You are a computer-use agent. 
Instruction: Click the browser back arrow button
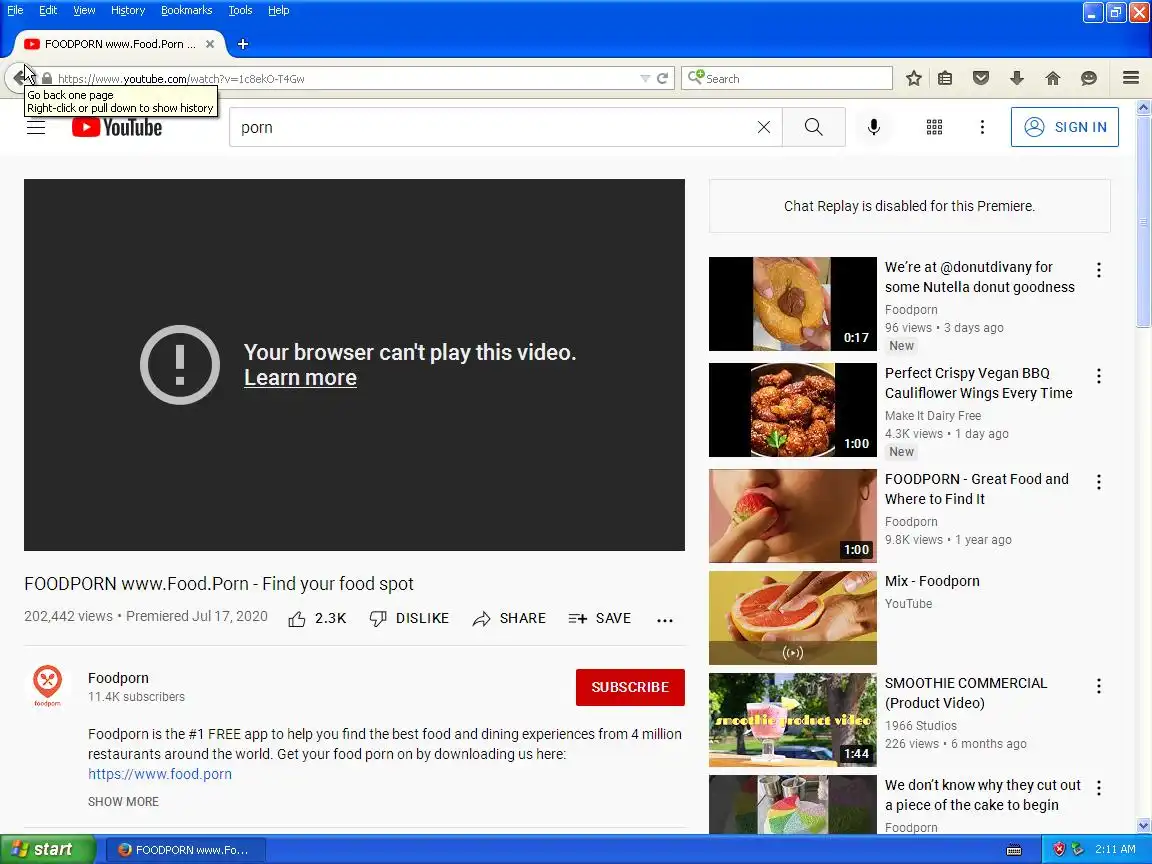pos(18,78)
